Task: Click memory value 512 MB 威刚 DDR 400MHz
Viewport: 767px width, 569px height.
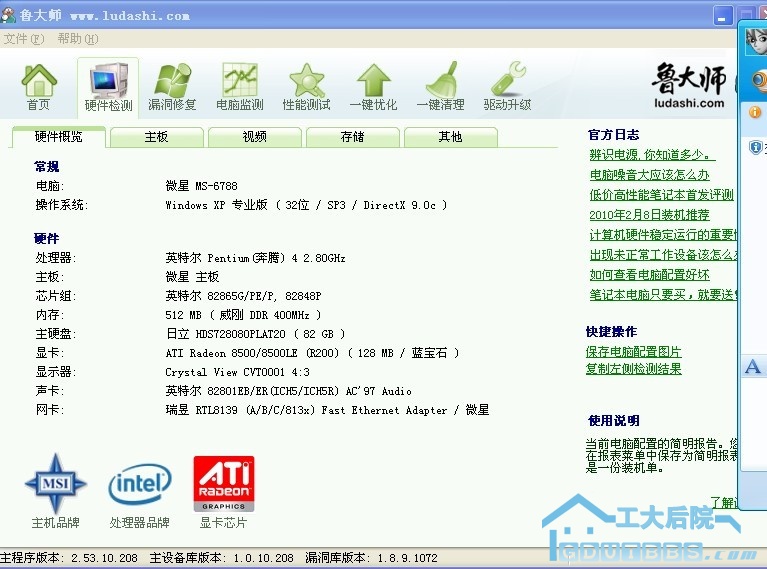Action: coord(243,315)
